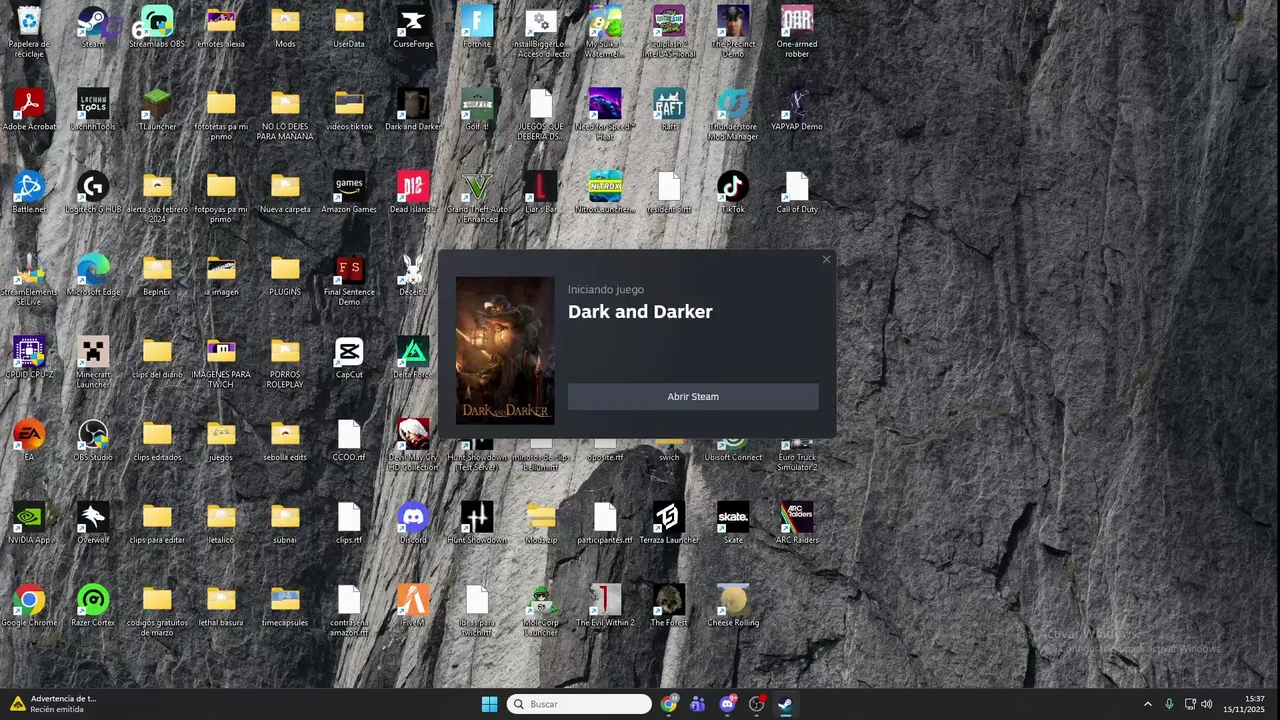Open the volume control in system tray
This screenshot has width=1280, height=720.
click(x=1207, y=704)
